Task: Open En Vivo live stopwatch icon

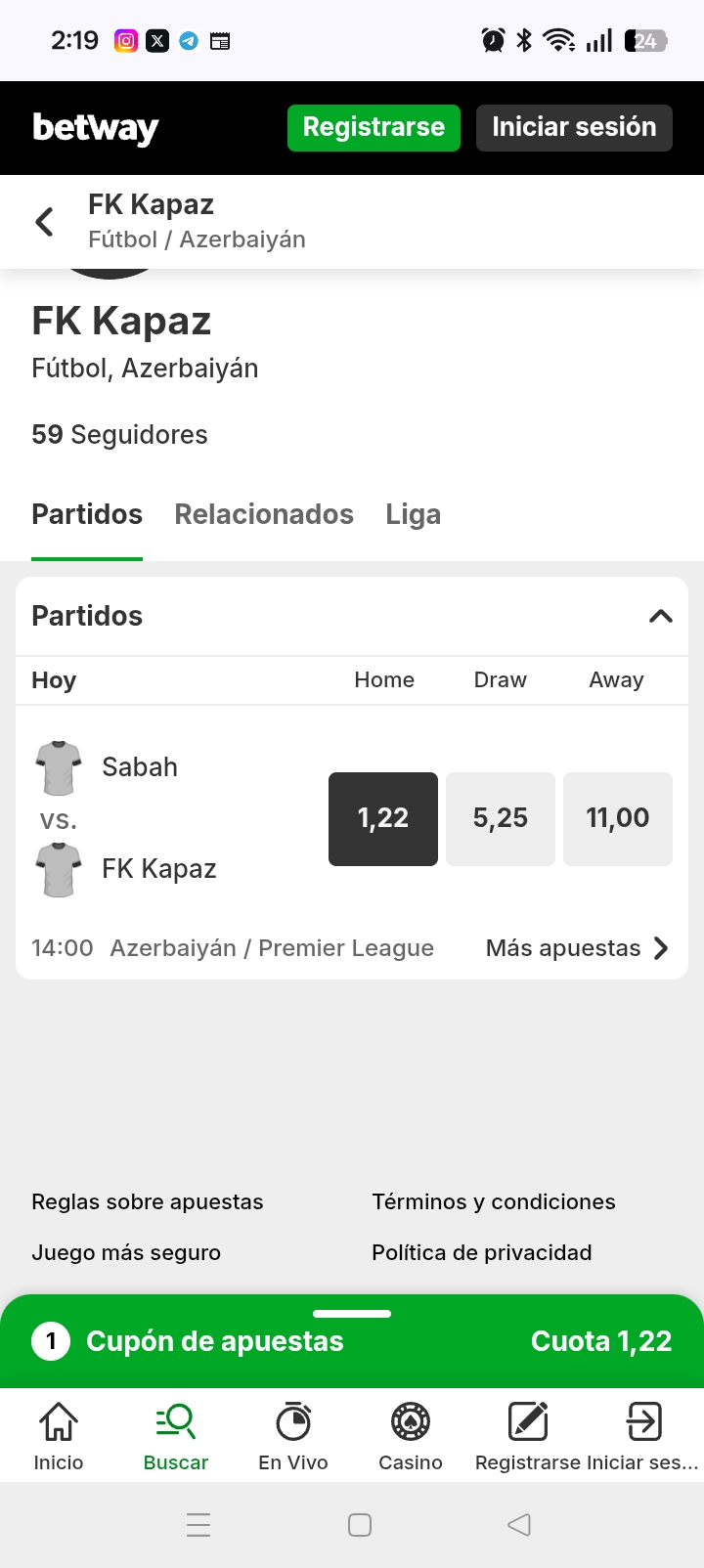Action: tap(293, 1422)
